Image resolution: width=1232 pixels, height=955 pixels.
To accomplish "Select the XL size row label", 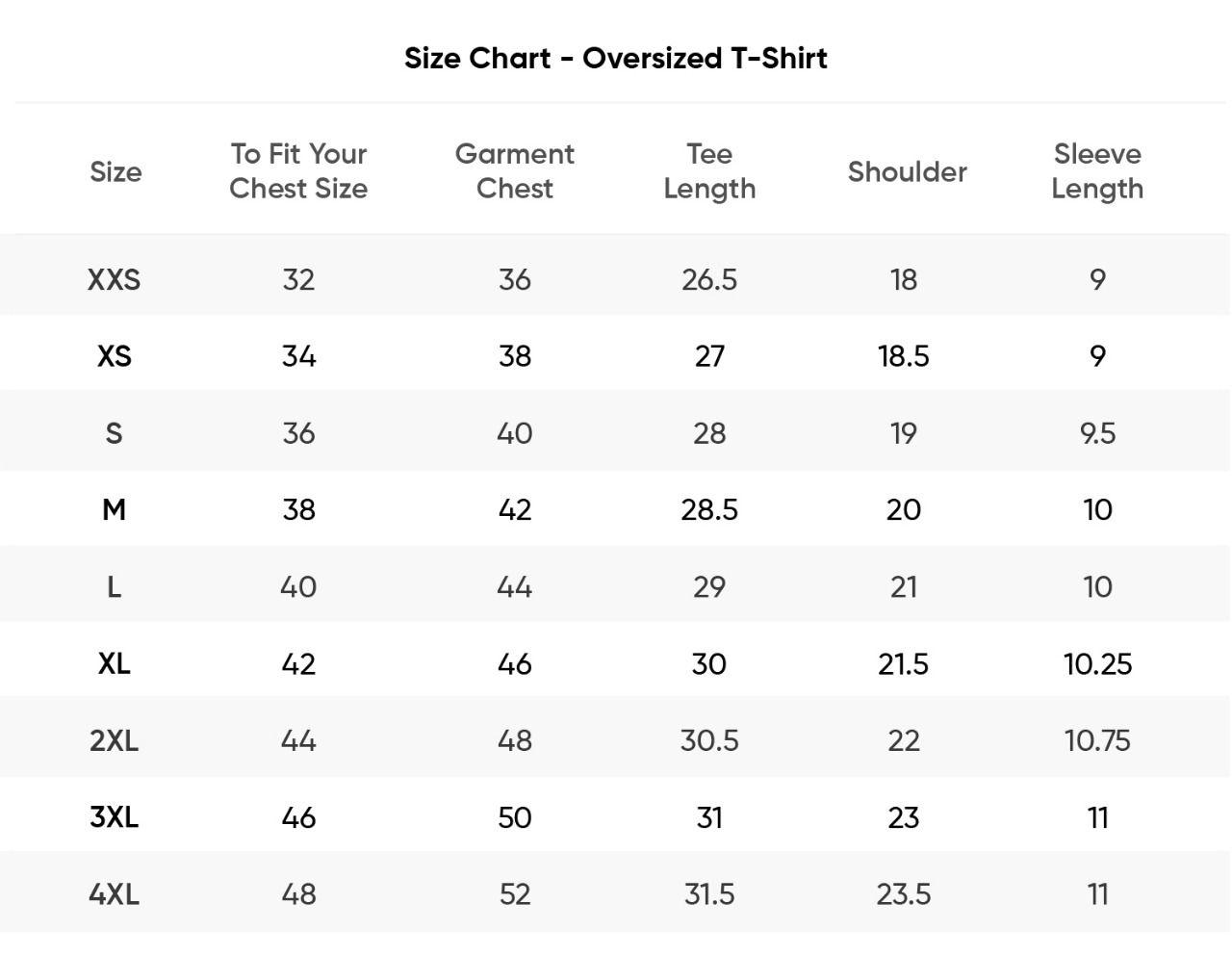I will click(114, 663).
